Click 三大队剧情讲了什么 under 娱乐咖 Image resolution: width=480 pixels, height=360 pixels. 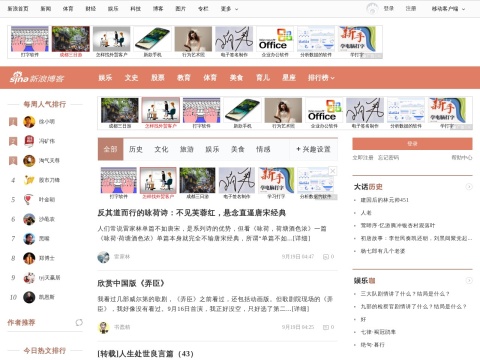coord(405,294)
